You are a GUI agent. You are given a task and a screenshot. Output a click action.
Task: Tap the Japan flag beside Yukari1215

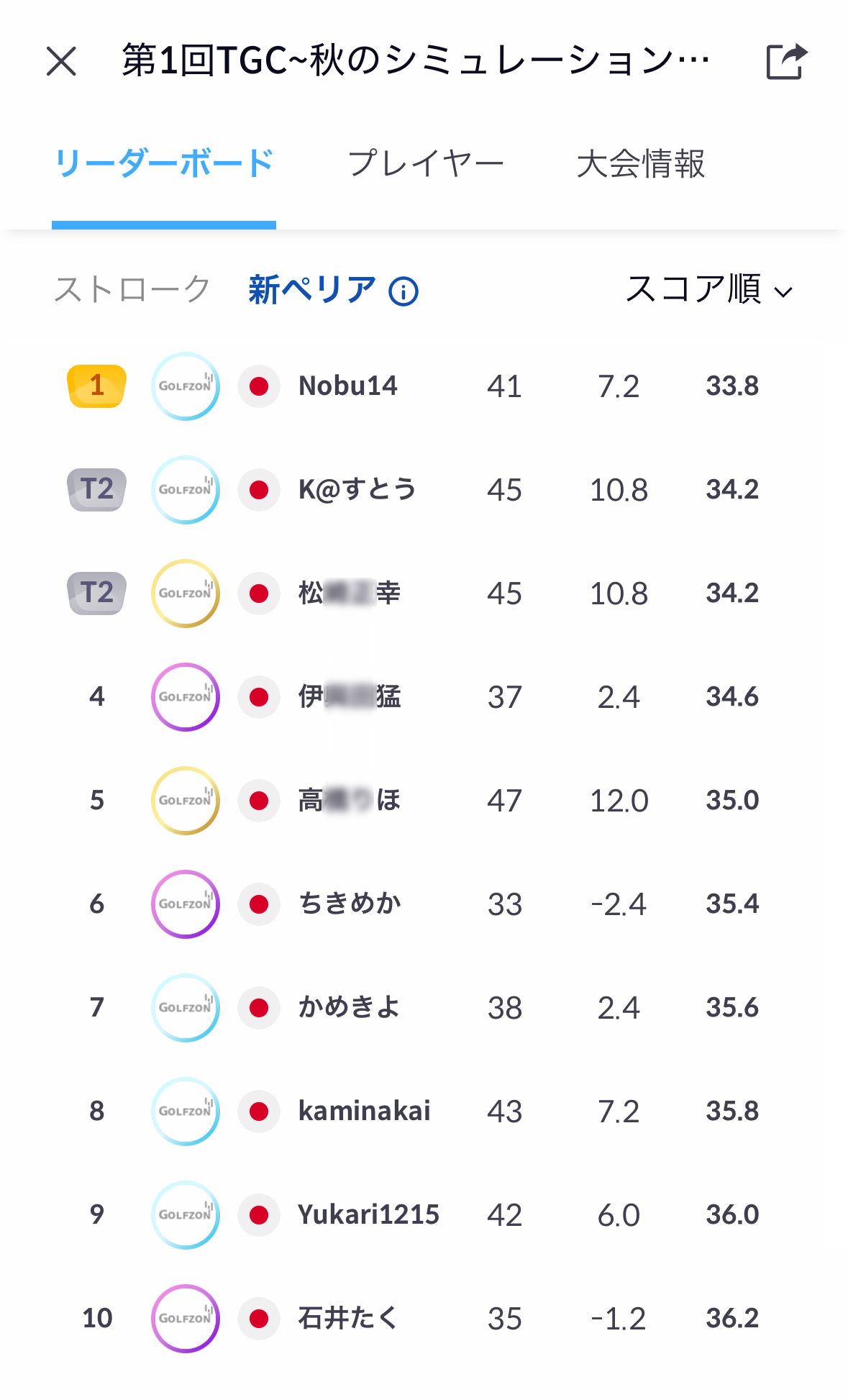[x=259, y=1215]
